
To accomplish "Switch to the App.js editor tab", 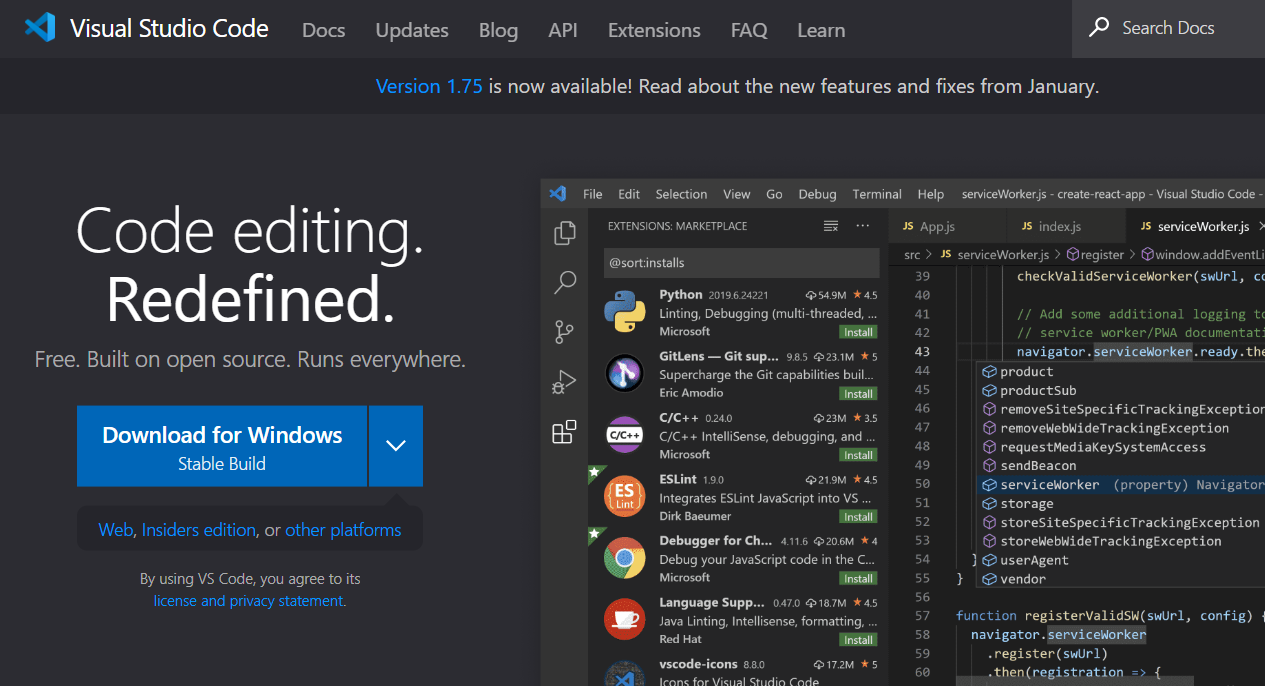I will (946, 226).
